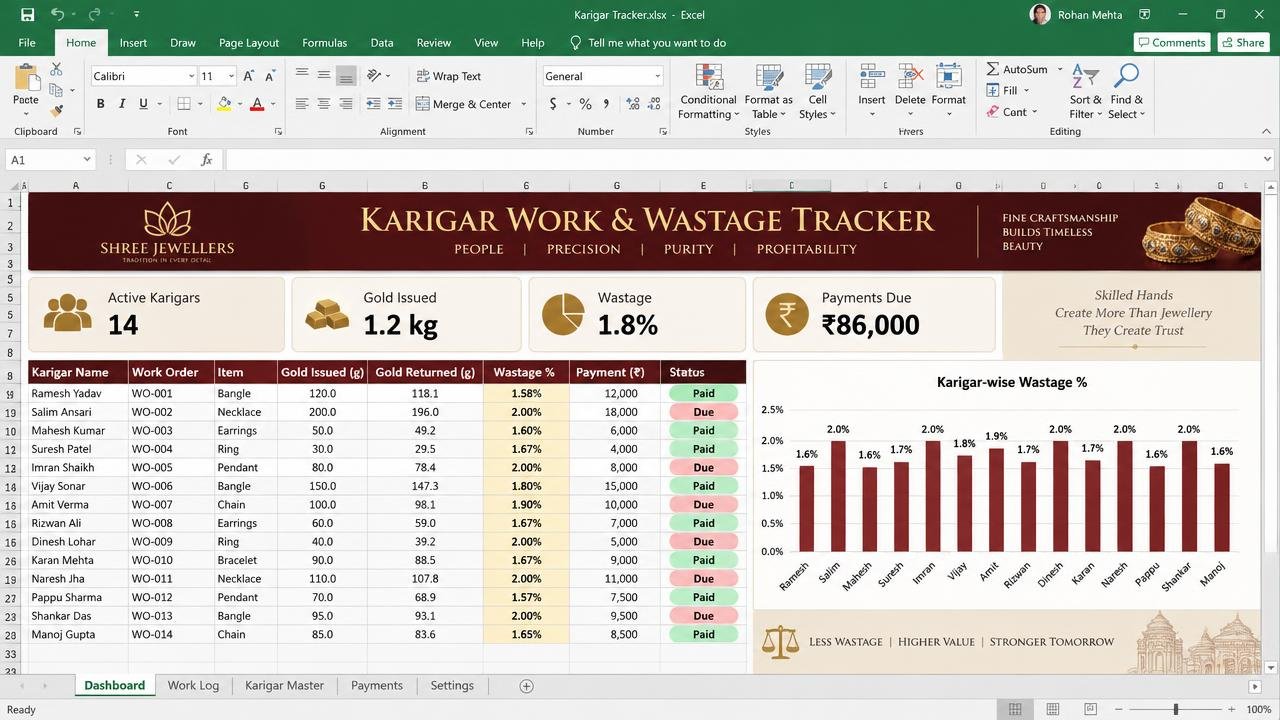Open the Work Log sheet tab
Image resolution: width=1280 pixels, height=720 pixels.
(193, 686)
